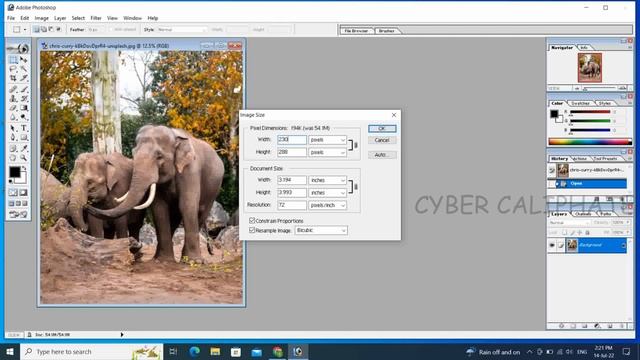Switch to the Channels tab

[583, 214]
